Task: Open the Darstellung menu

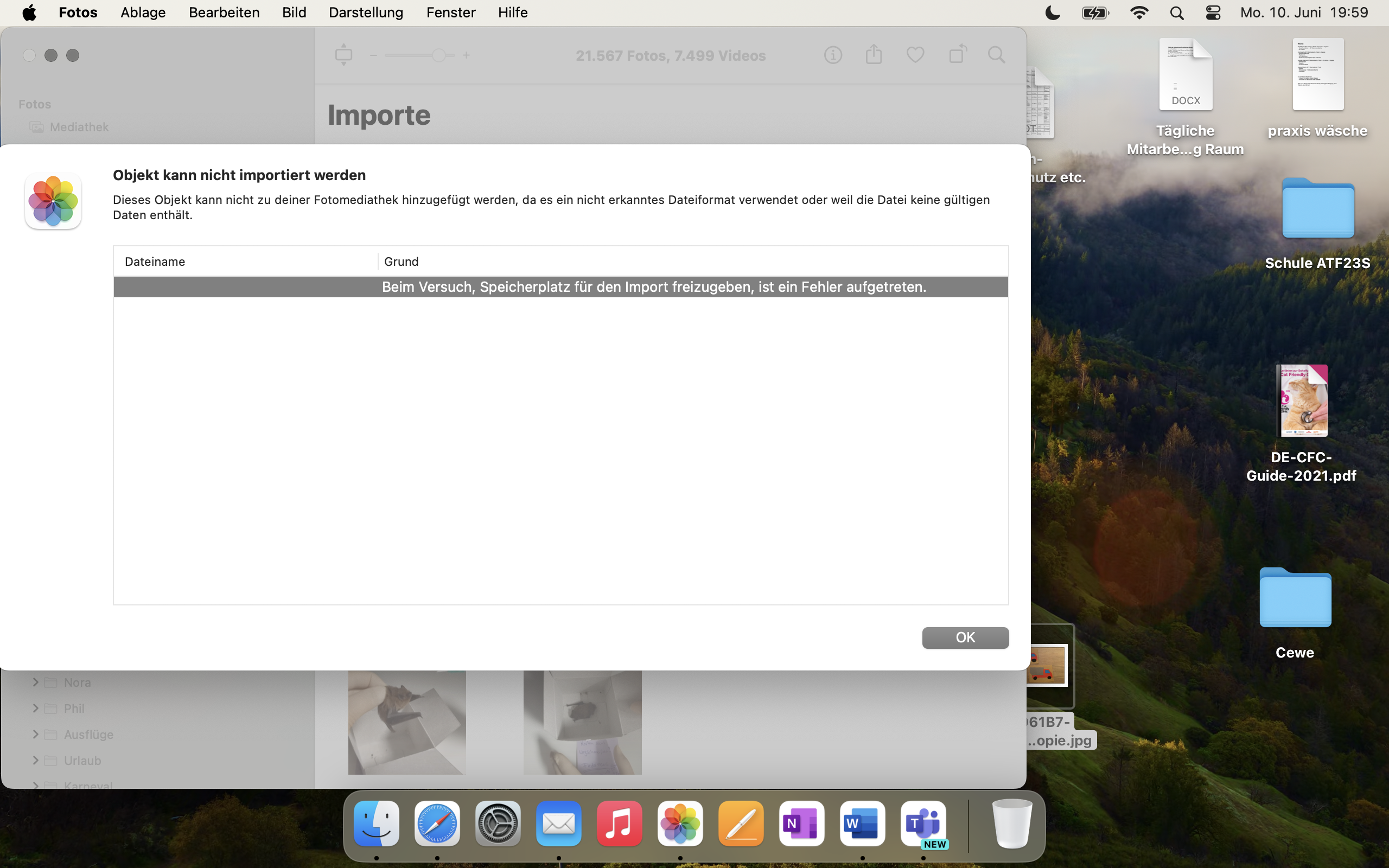Action: click(x=366, y=12)
